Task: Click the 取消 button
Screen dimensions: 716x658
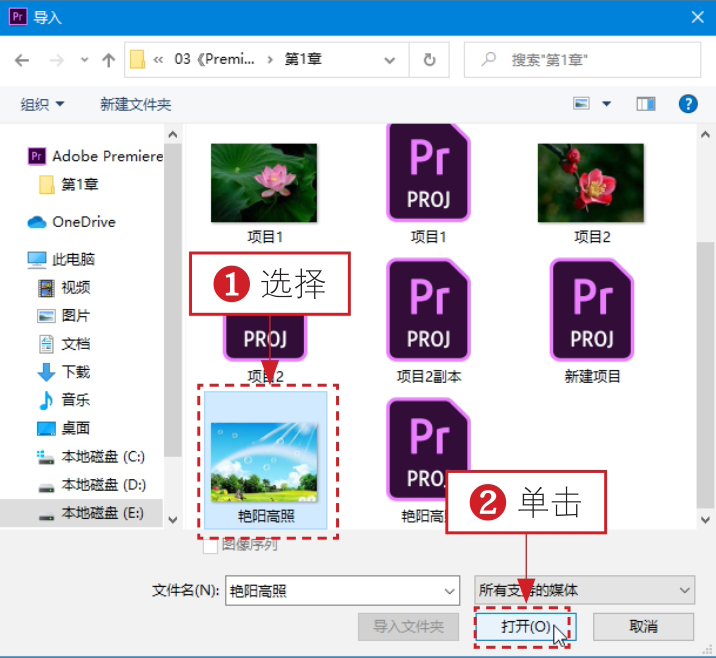Action: [643, 626]
